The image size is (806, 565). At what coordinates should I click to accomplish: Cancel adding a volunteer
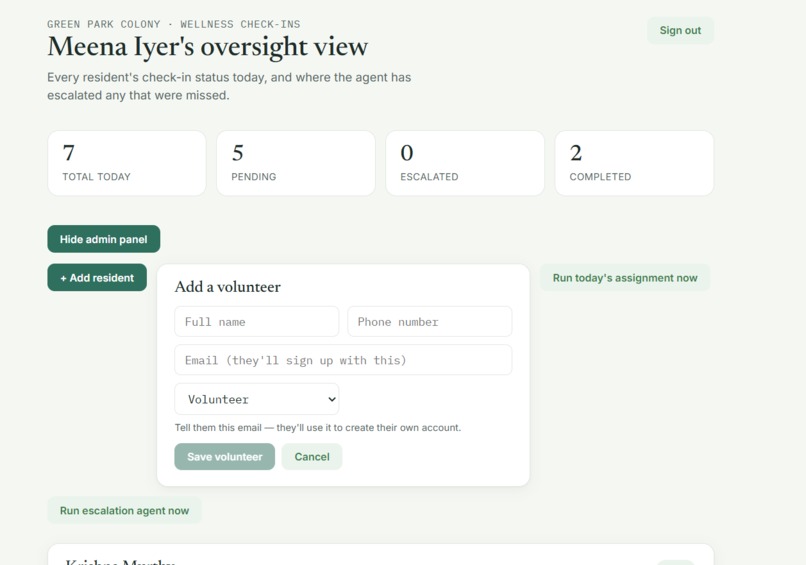coord(312,457)
